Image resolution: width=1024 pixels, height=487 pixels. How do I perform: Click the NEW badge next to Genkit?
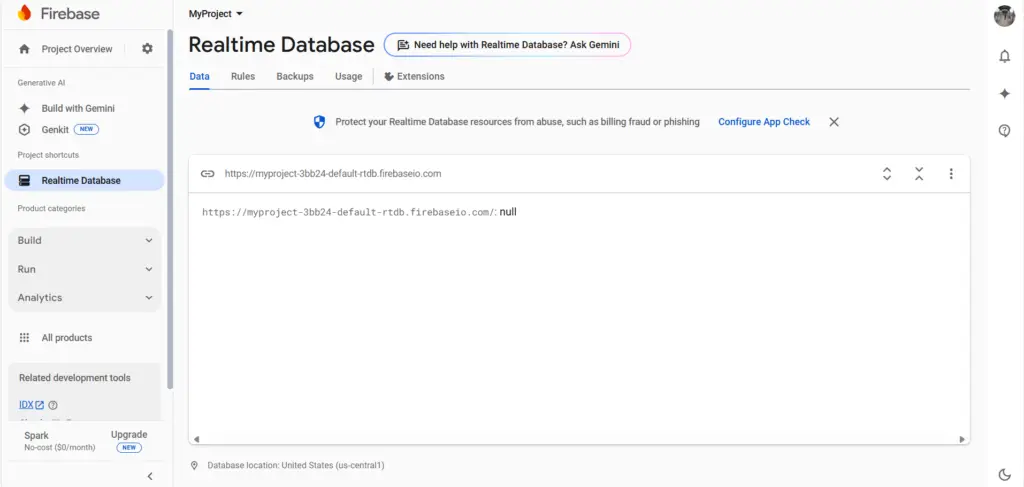(x=86, y=130)
